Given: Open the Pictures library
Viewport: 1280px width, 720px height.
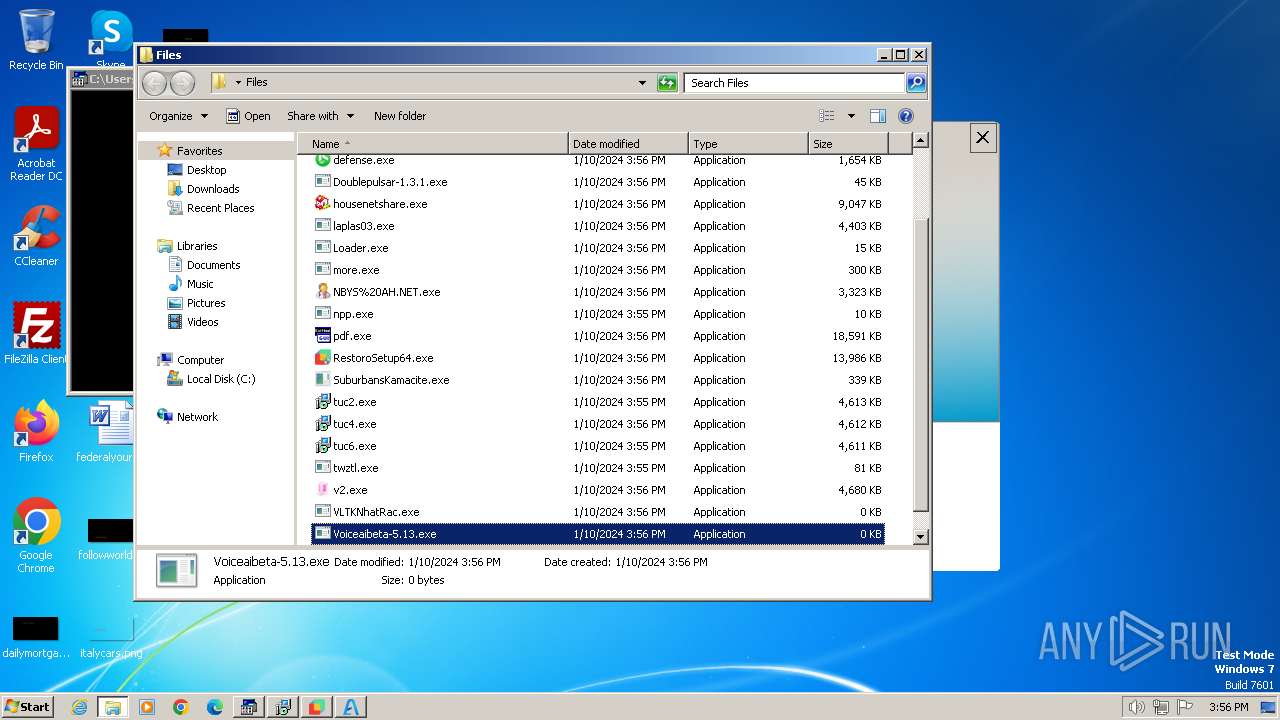Looking at the screenshot, I should 205,303.
